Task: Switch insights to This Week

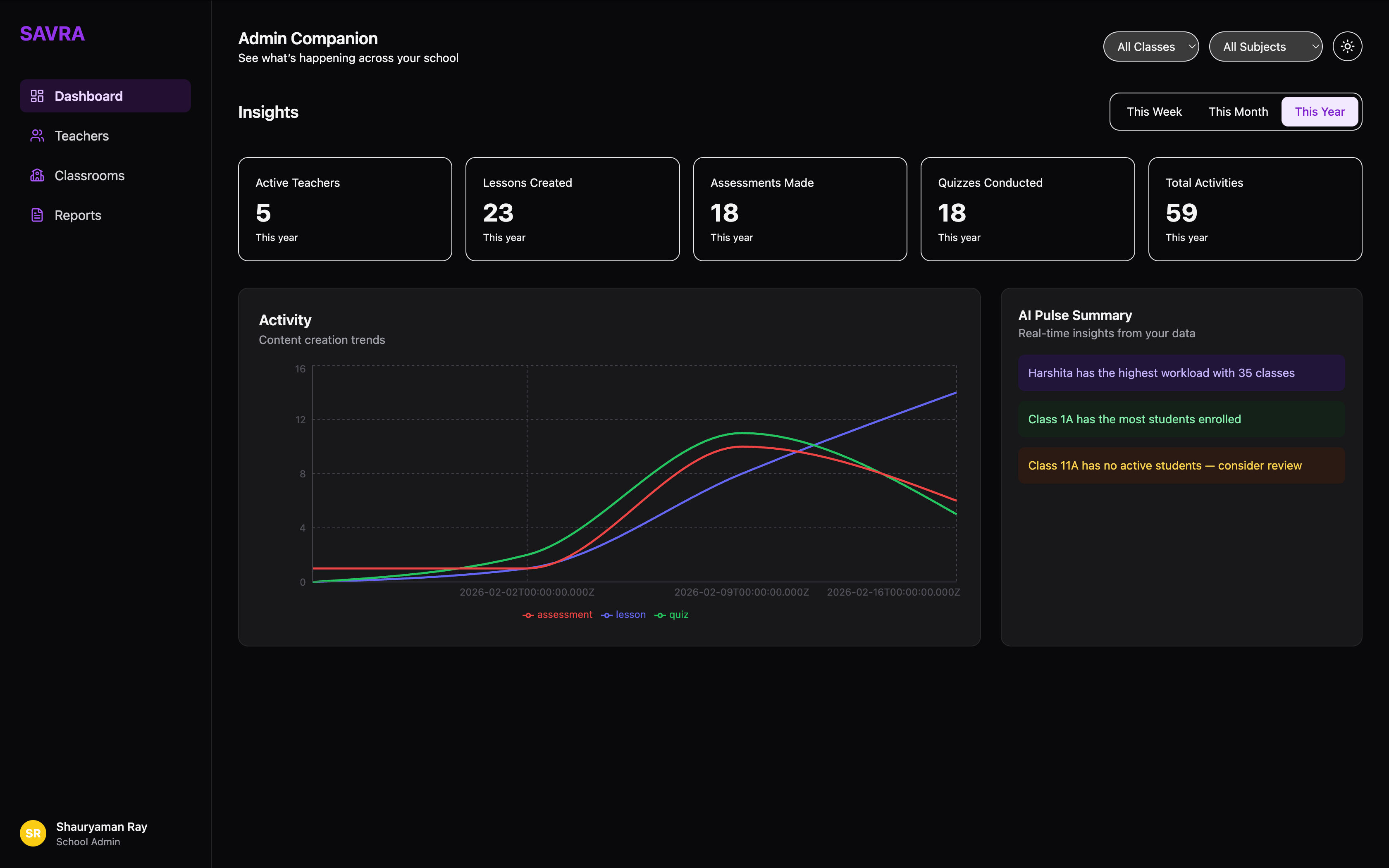Action: tap(1154, 112)
